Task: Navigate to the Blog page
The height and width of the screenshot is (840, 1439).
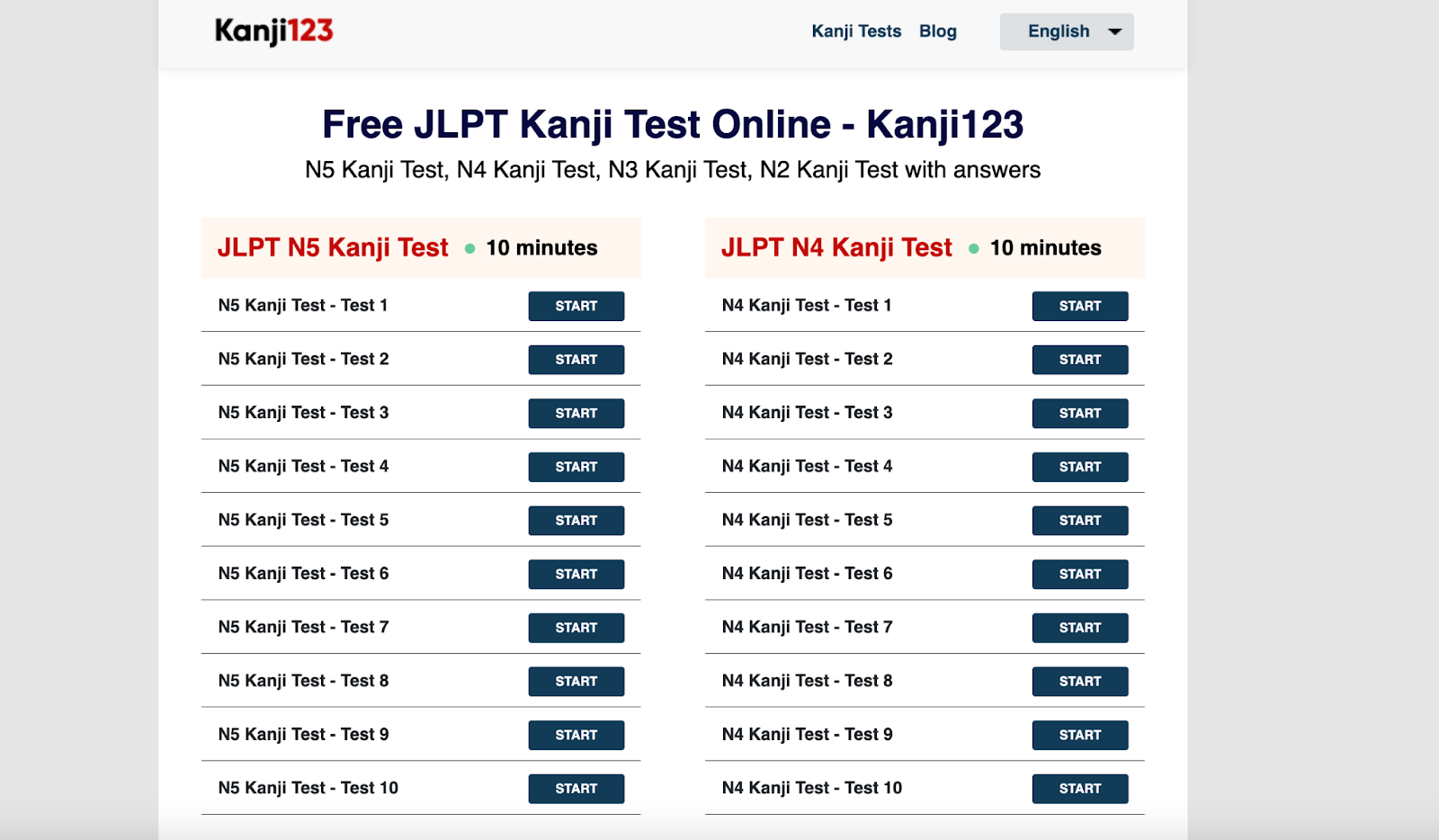Action: 938,31
